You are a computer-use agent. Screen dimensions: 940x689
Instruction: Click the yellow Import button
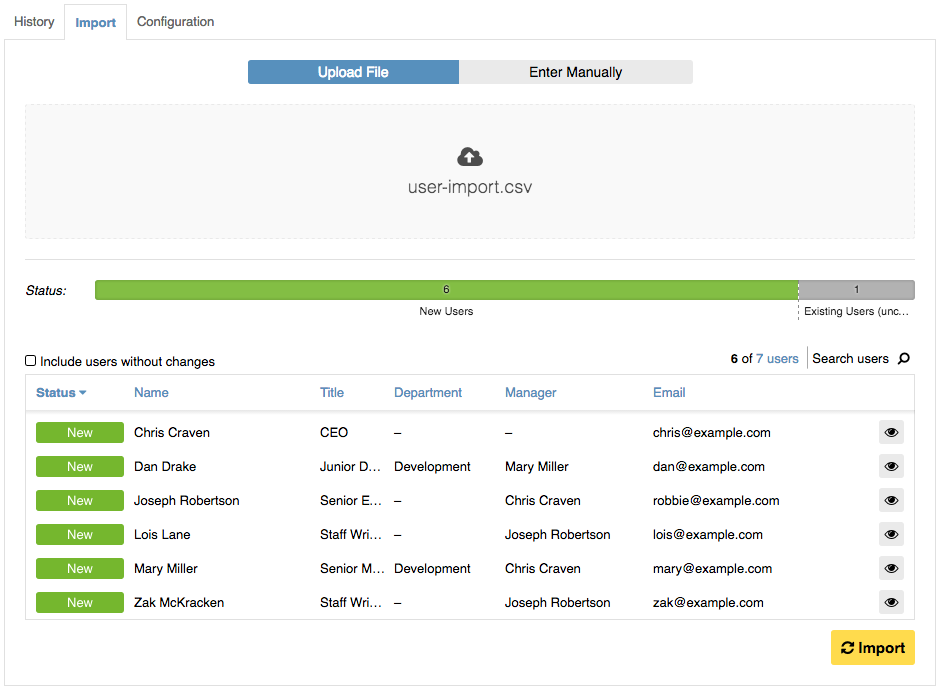click(872, 648)
